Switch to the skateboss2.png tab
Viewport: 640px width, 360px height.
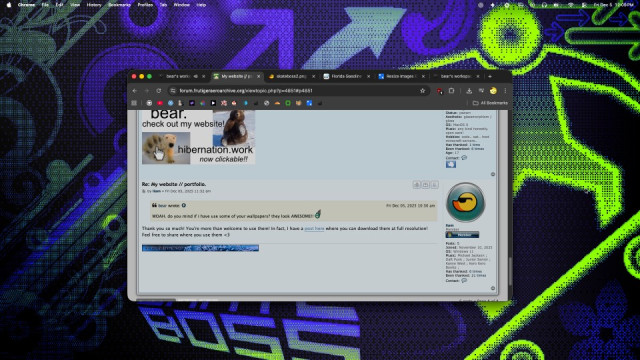(291, 76)
